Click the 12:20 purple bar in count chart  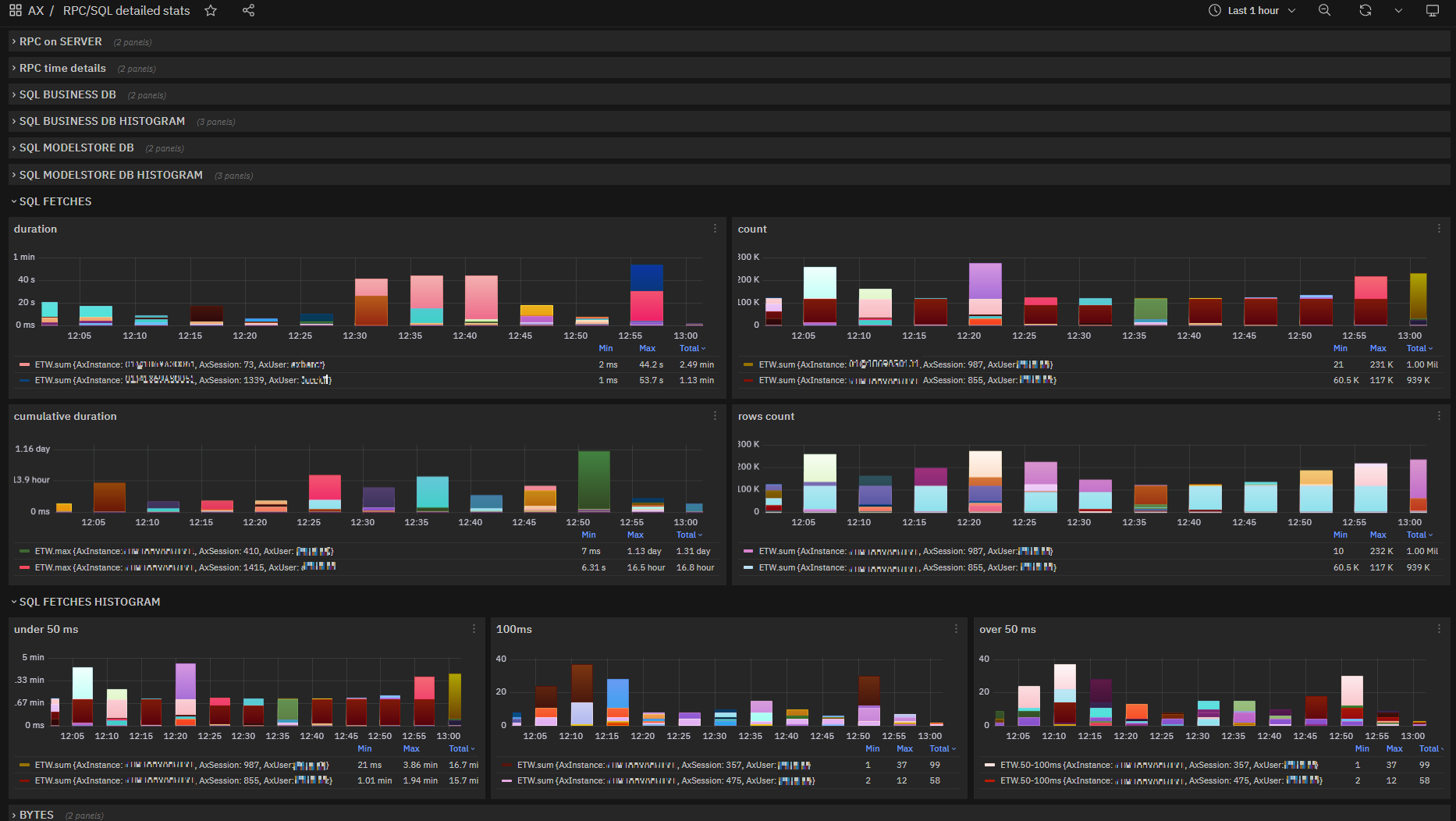pos(985,281)
